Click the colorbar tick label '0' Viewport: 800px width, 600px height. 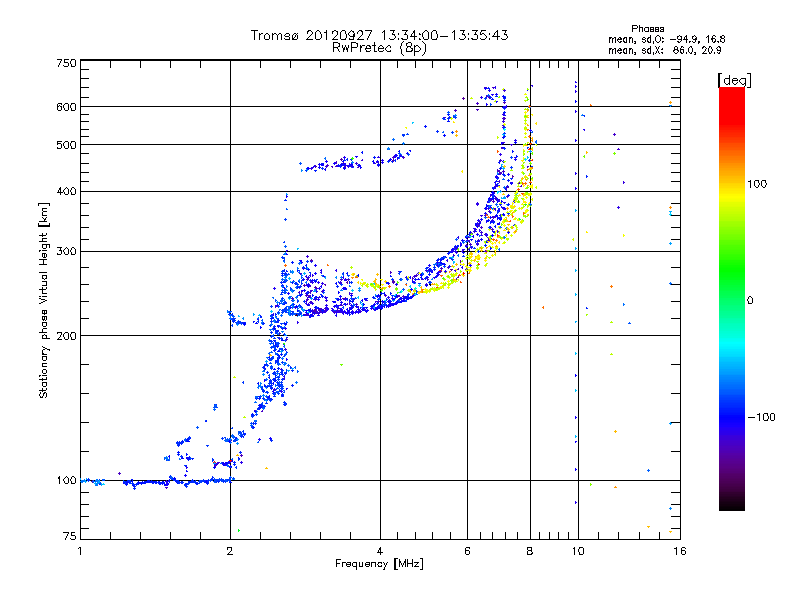tap(750, 301)
